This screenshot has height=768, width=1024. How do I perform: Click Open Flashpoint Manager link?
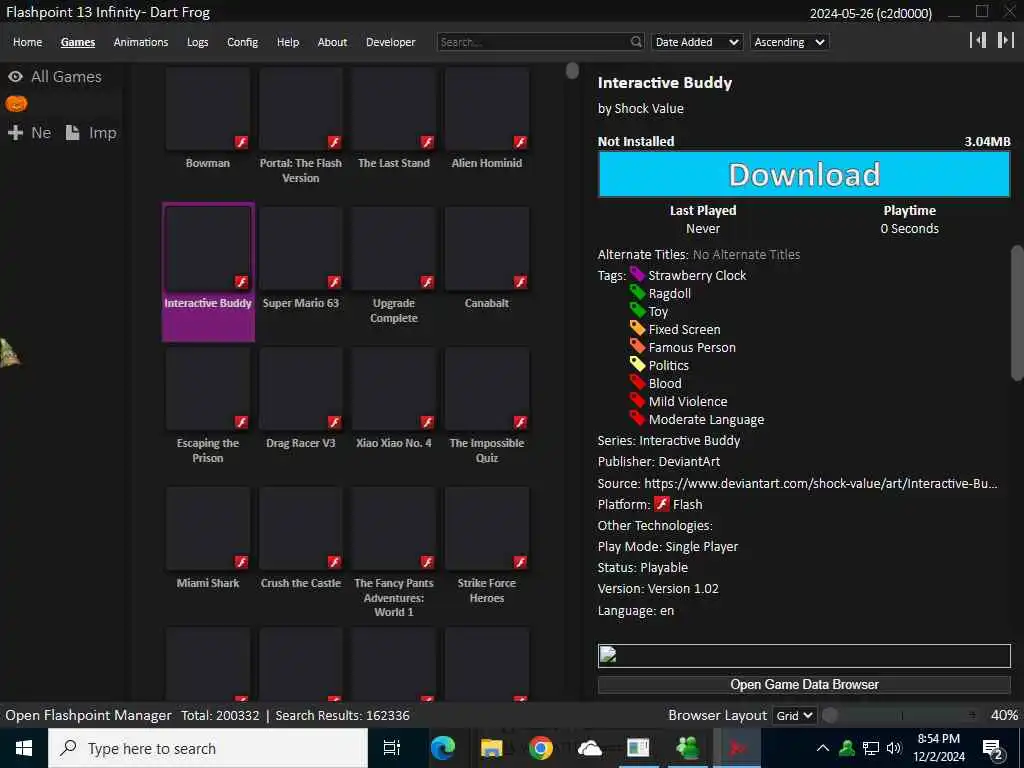(x=88, y=715)
